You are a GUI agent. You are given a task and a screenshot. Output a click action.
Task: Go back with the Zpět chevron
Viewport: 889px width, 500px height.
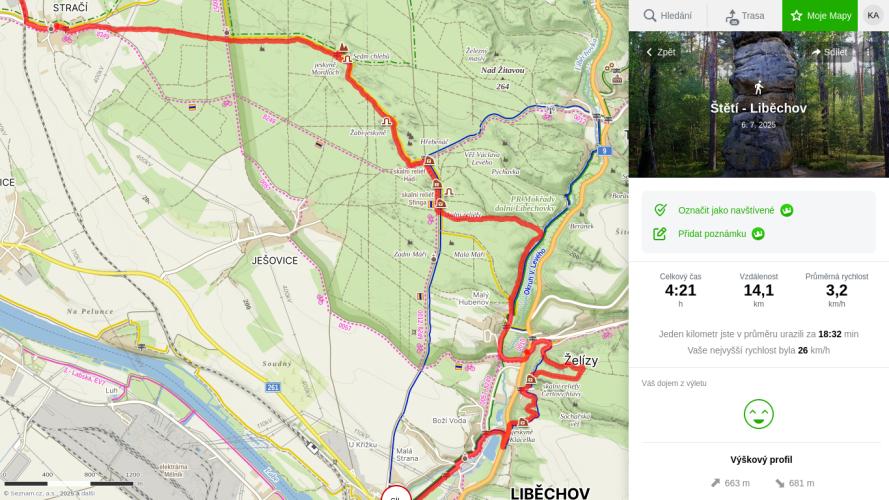(x=660, y=52)
